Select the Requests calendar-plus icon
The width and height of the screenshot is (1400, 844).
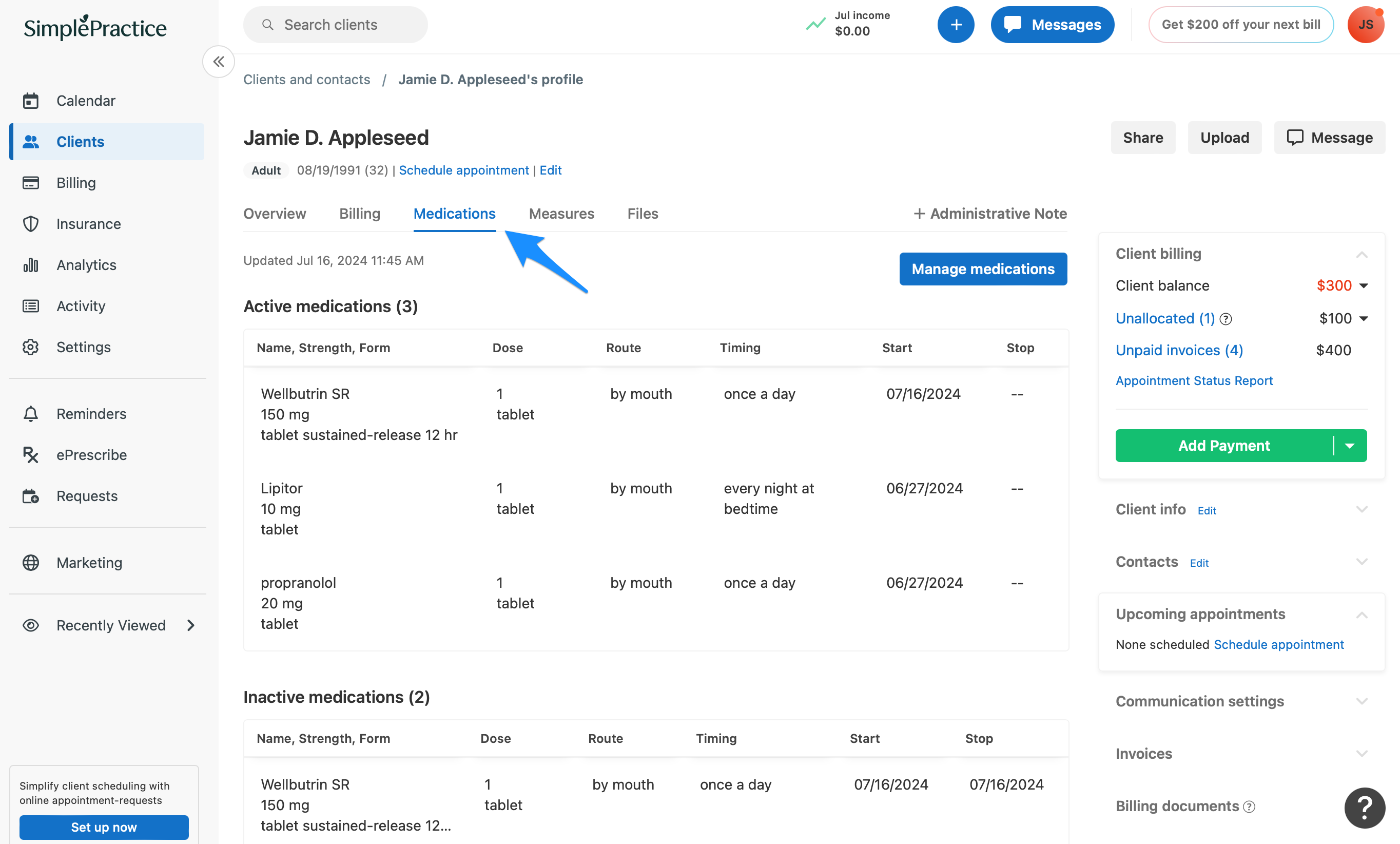31,495
